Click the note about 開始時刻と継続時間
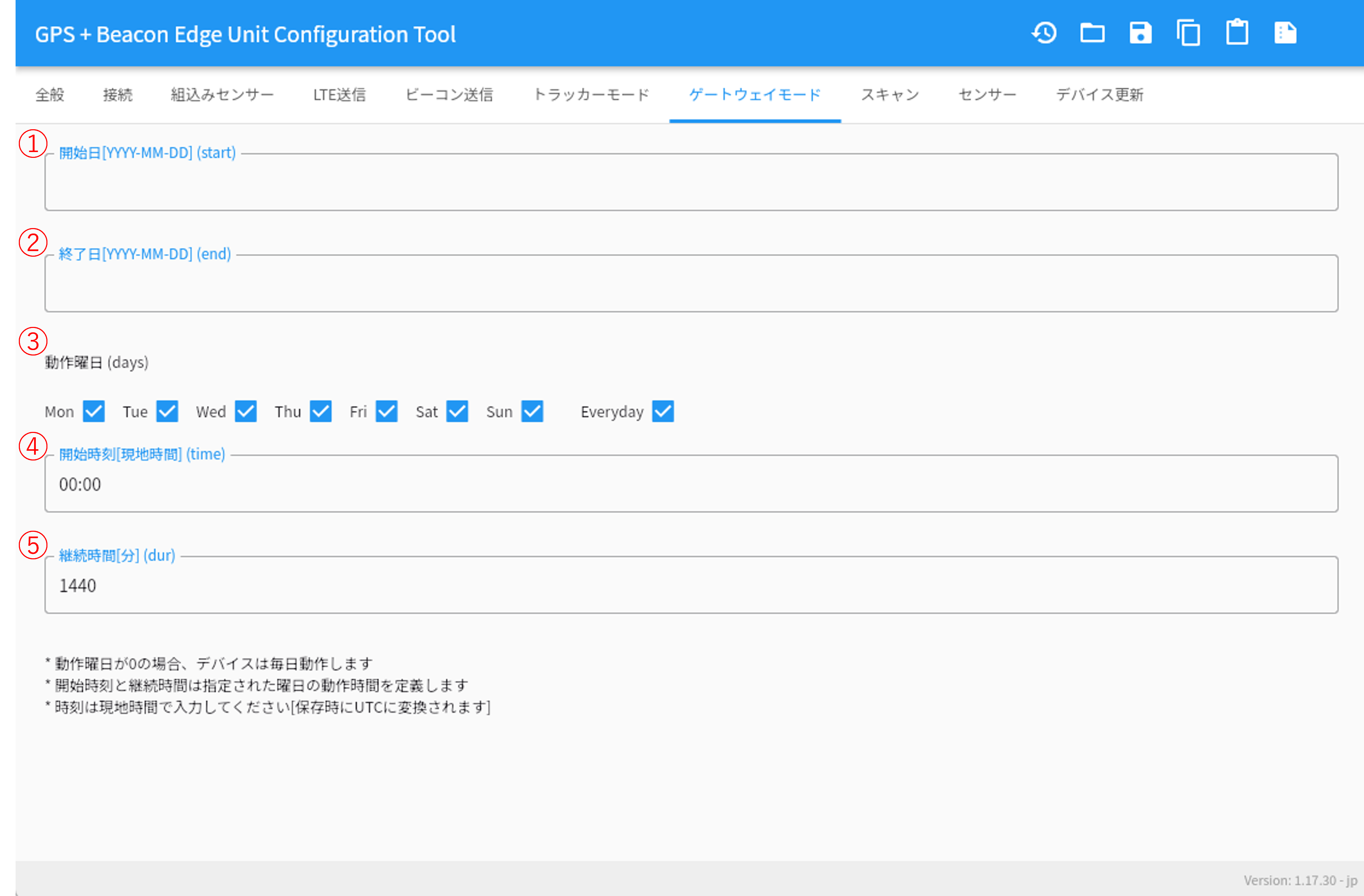The height and width of the screenshot is (896, 1364). (256, 685)
